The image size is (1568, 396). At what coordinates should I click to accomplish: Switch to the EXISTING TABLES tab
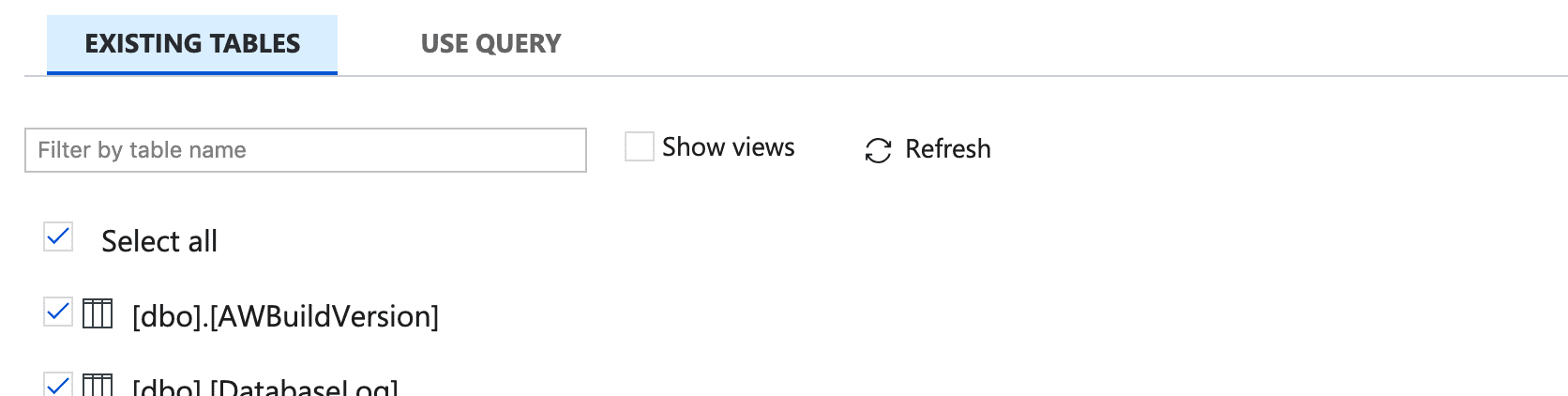[x=192, y=44]
